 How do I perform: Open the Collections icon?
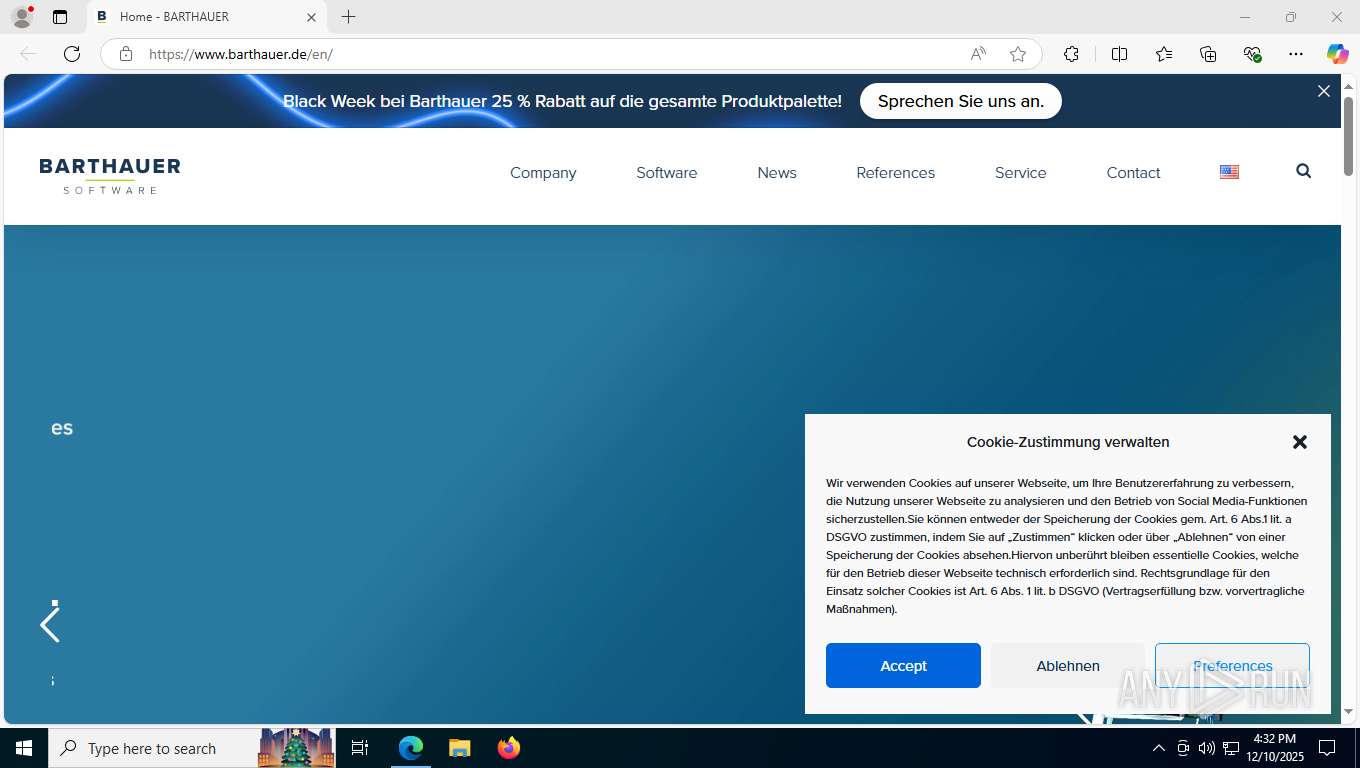1208,54
